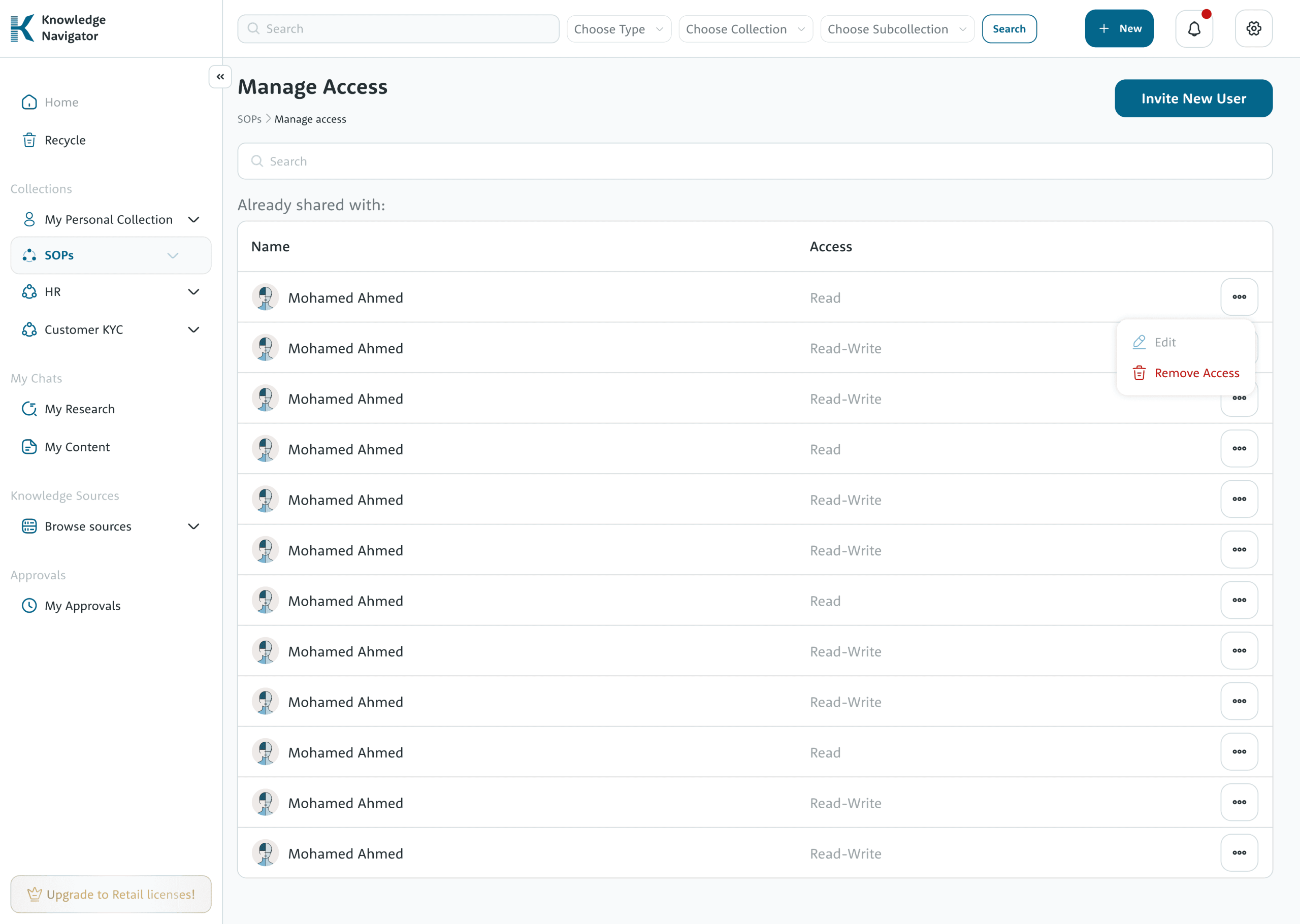Expand the Browse sources section
1300x924 pixels.
pos(193,526)
